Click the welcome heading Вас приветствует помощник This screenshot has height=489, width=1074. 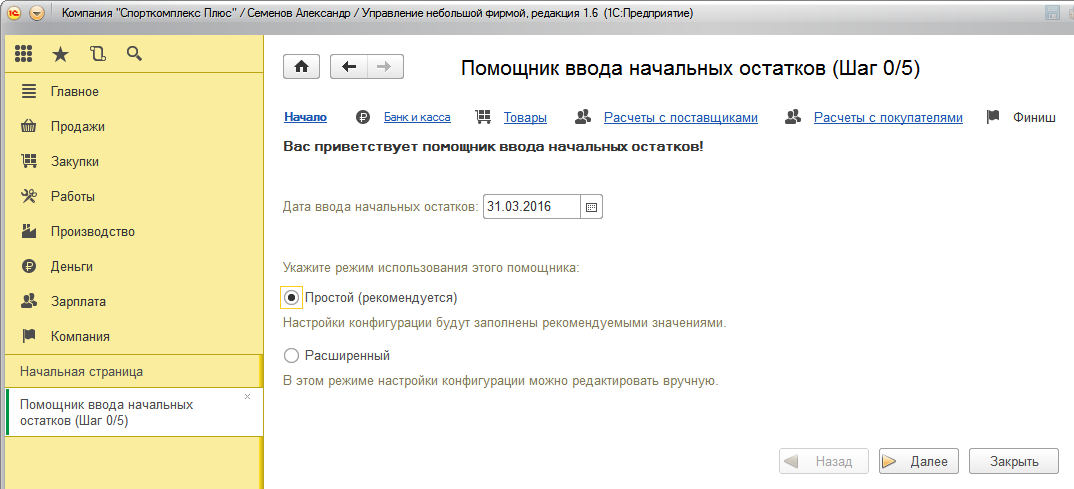[x=493, y=147]
